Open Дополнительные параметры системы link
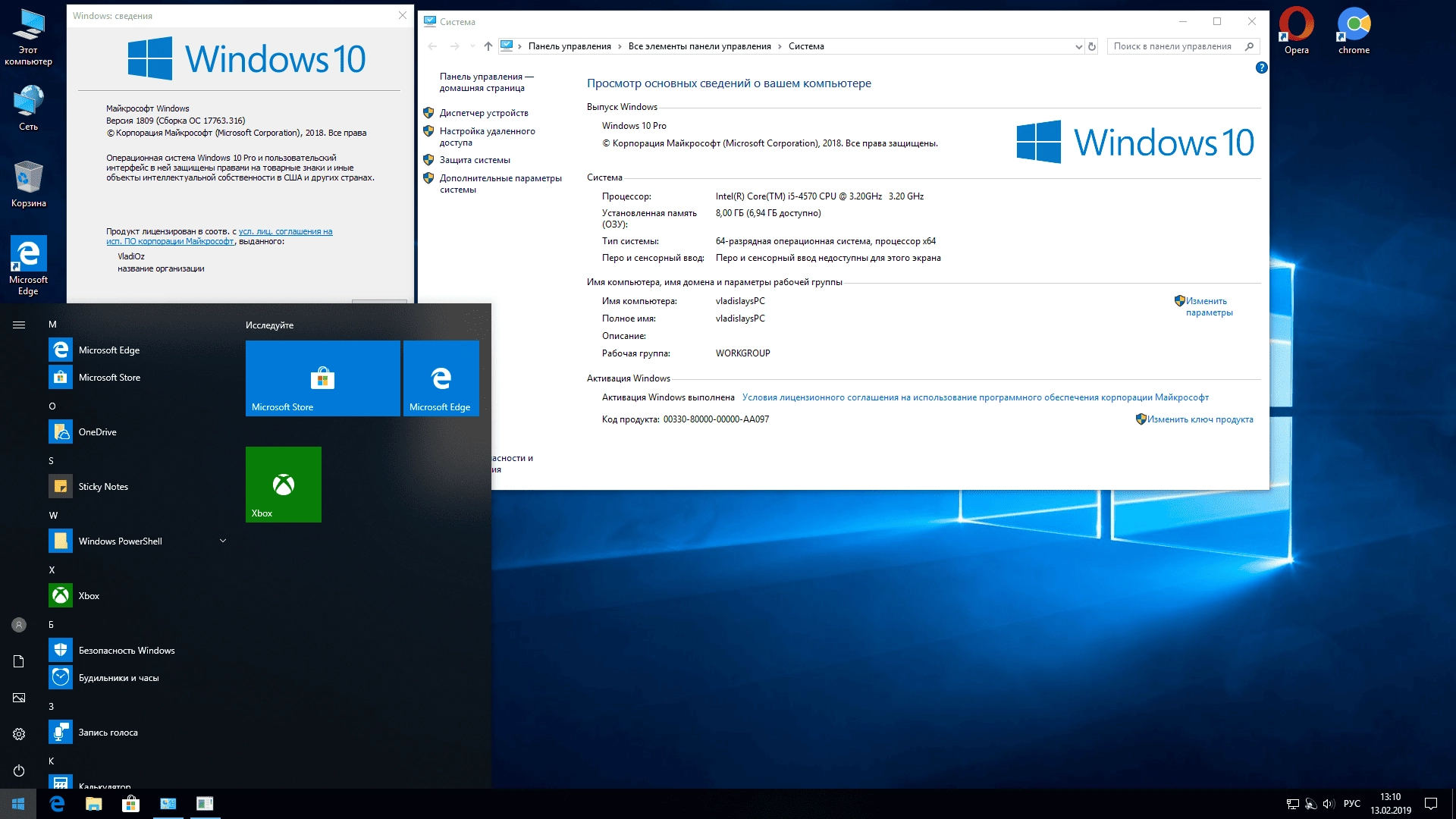Screen dimensions: 1456x819 [500, 184]
